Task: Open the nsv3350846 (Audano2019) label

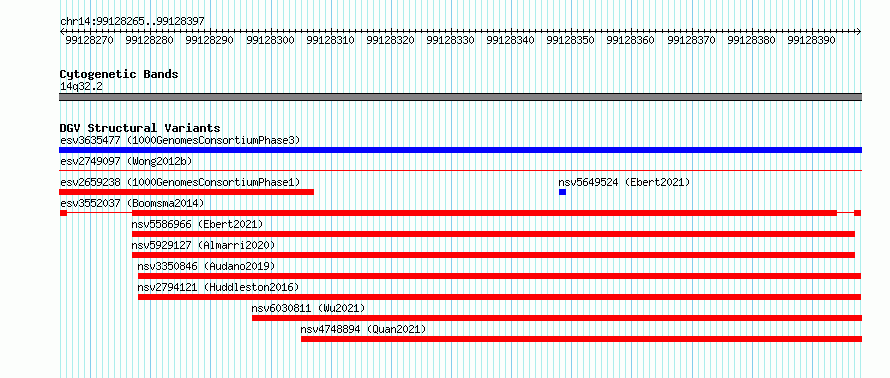Action: [207, 266]
